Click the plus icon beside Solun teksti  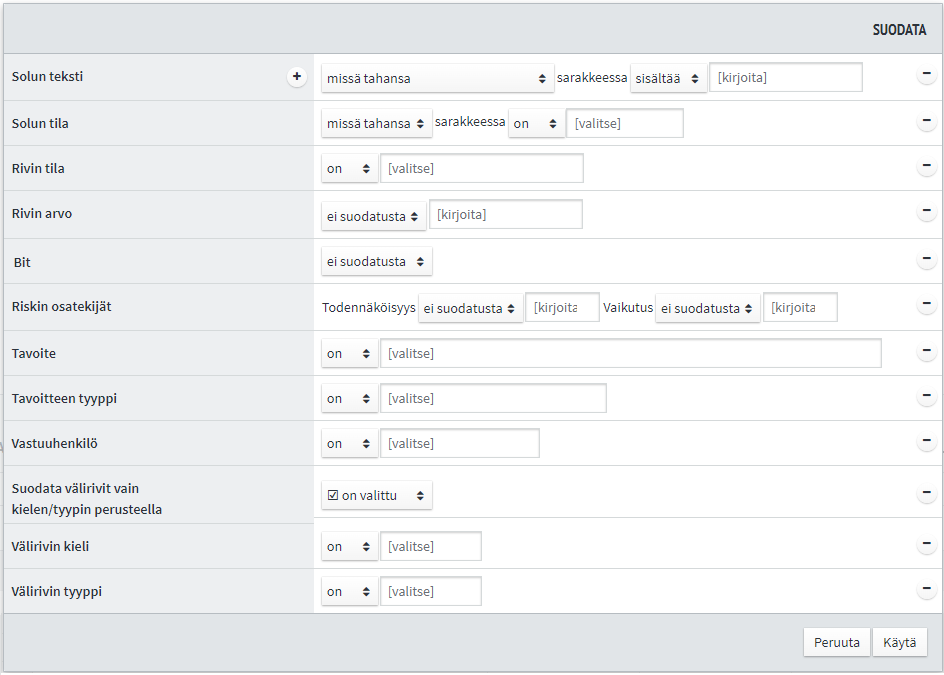297,77
